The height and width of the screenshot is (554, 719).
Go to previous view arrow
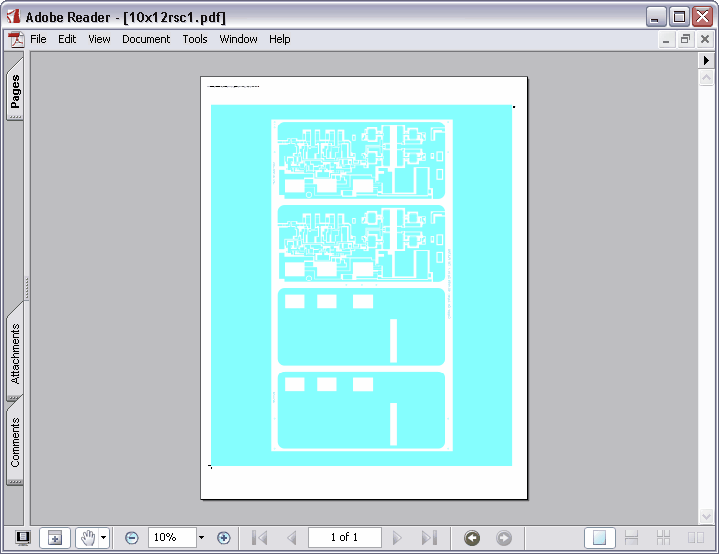point(472,537)
